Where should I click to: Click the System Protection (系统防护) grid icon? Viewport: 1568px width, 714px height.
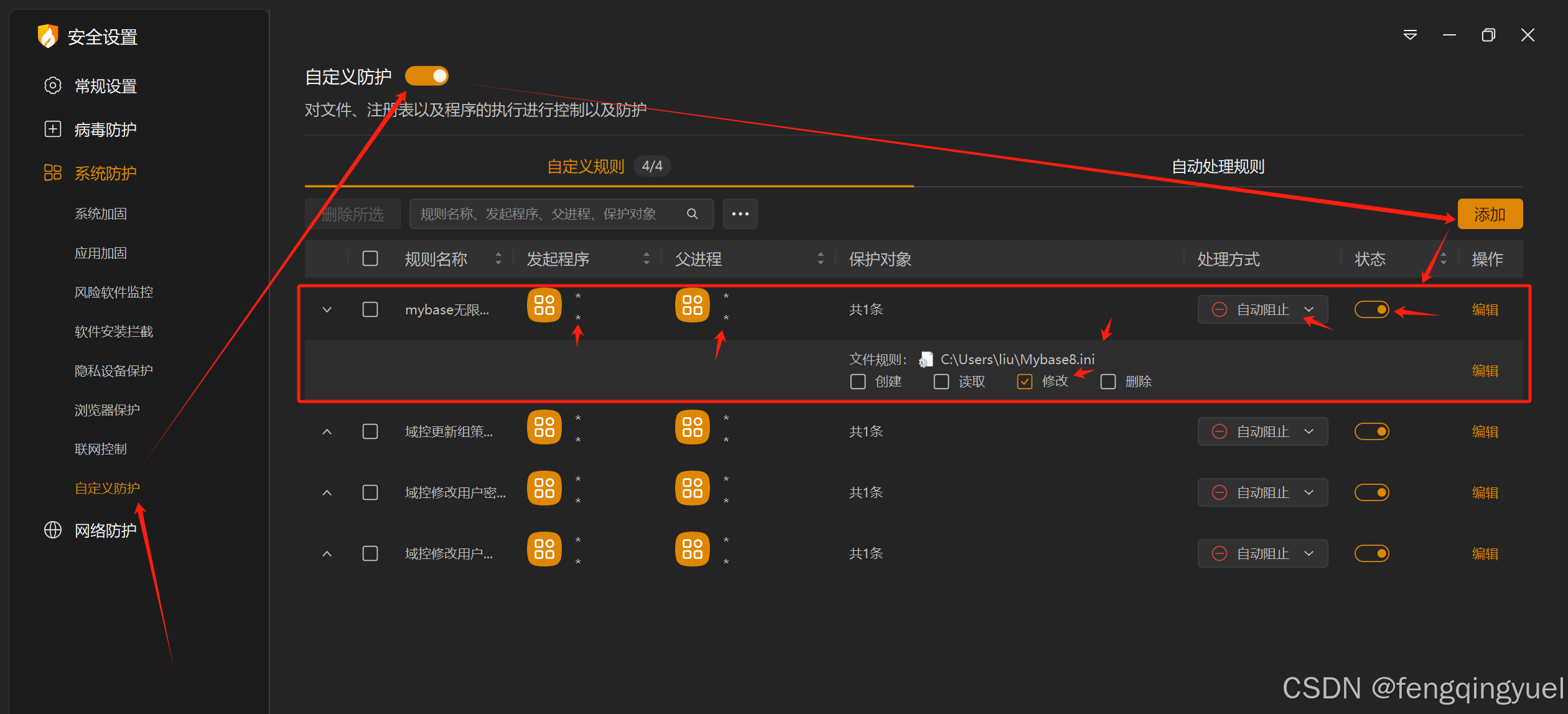[53, 172]
